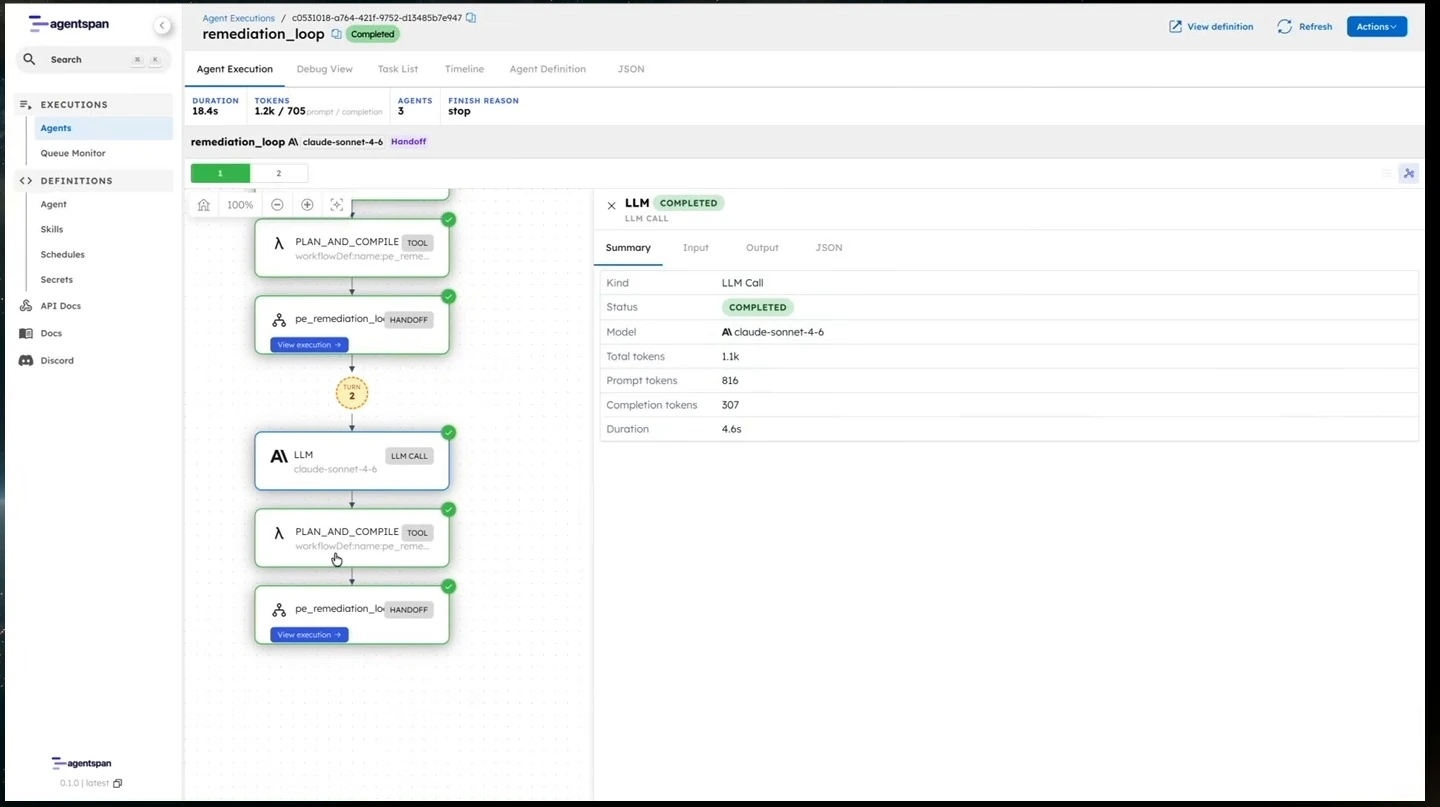Switch to the list layout view icon
Image resolution: width=1440 pixels, height=807 pixels.
point(1387,174)
